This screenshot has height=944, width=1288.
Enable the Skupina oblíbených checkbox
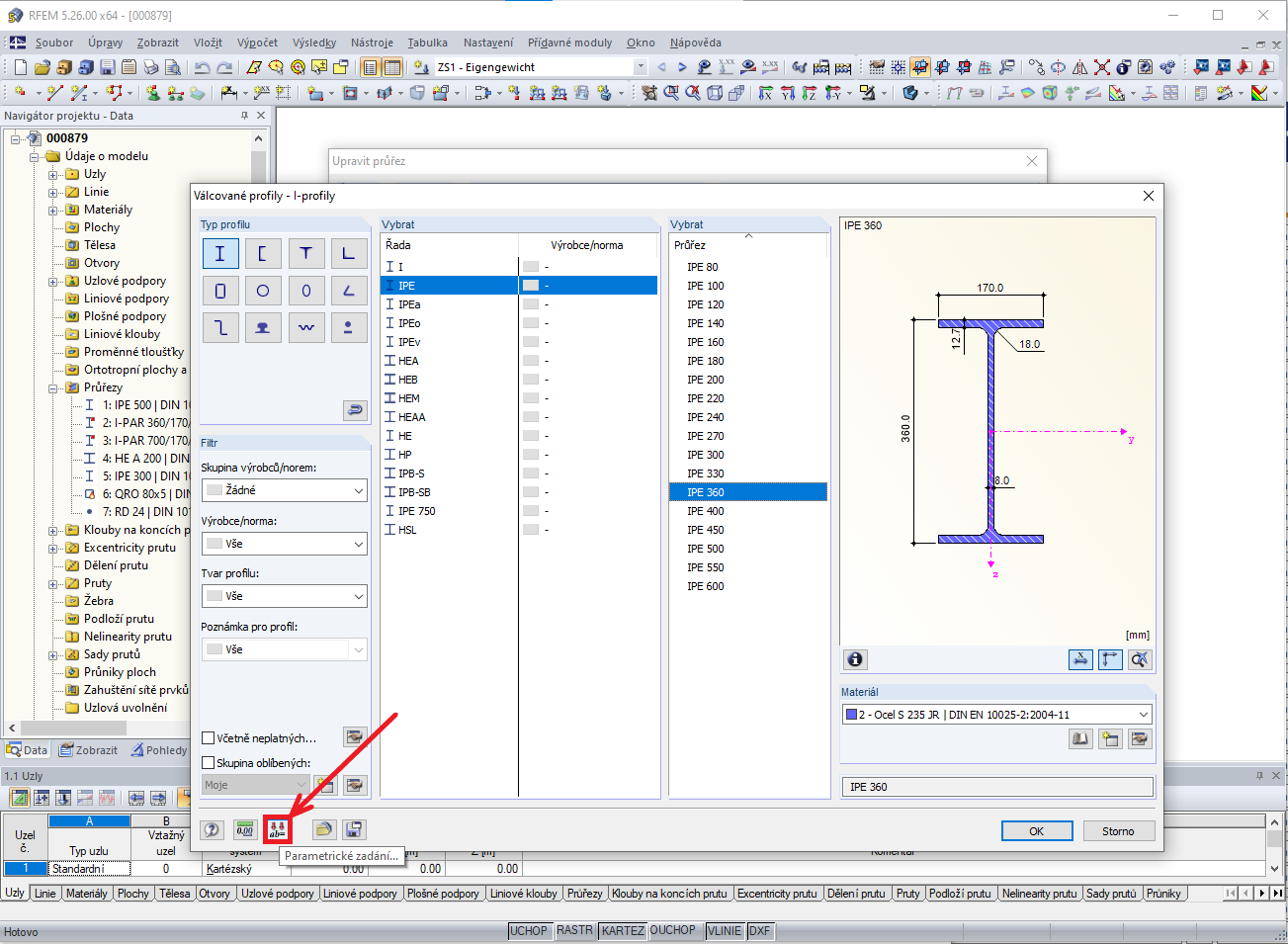click(x=208, y=763)
